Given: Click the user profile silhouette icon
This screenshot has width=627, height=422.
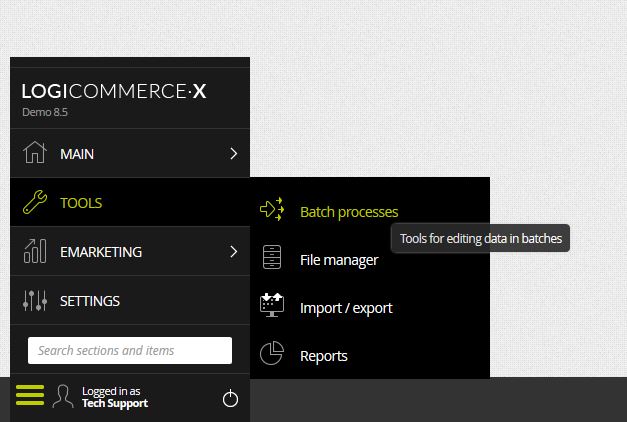Looking at the screenshot, I should coord(63,396).
